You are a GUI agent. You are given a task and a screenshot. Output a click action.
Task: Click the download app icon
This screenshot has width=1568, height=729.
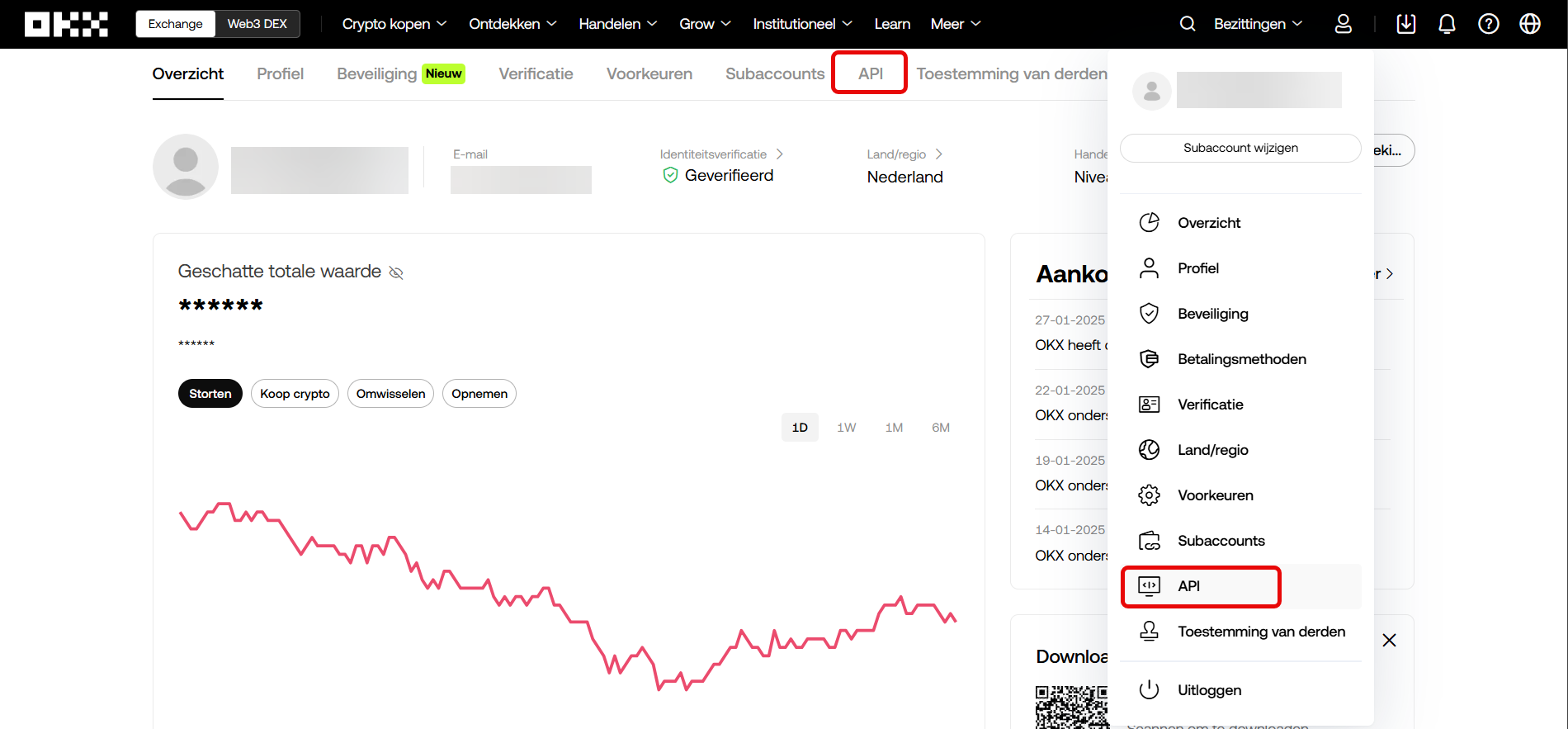coord(1405,24)
